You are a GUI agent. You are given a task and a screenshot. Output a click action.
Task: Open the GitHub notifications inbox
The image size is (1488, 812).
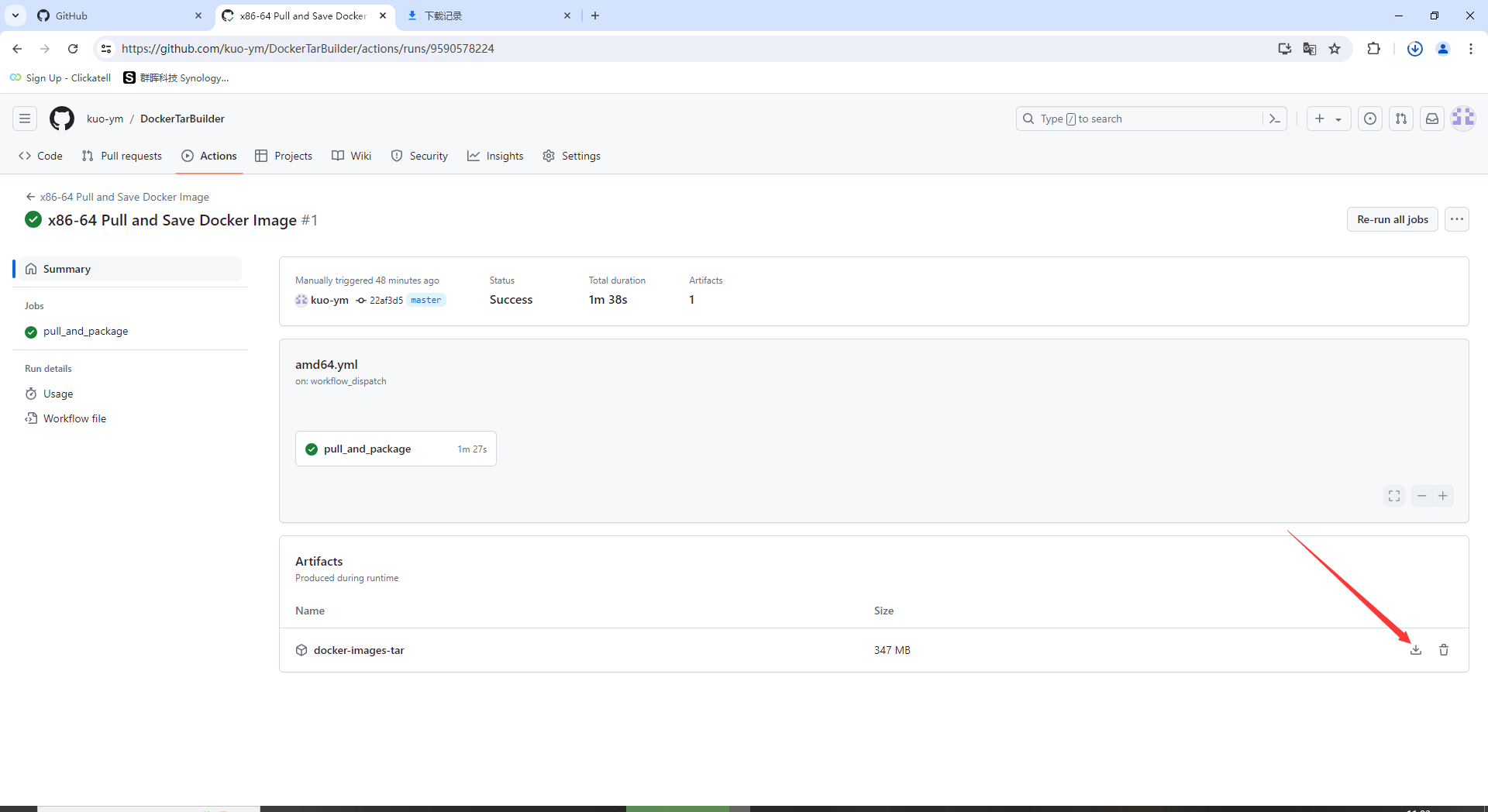(x=1431, y=119)
